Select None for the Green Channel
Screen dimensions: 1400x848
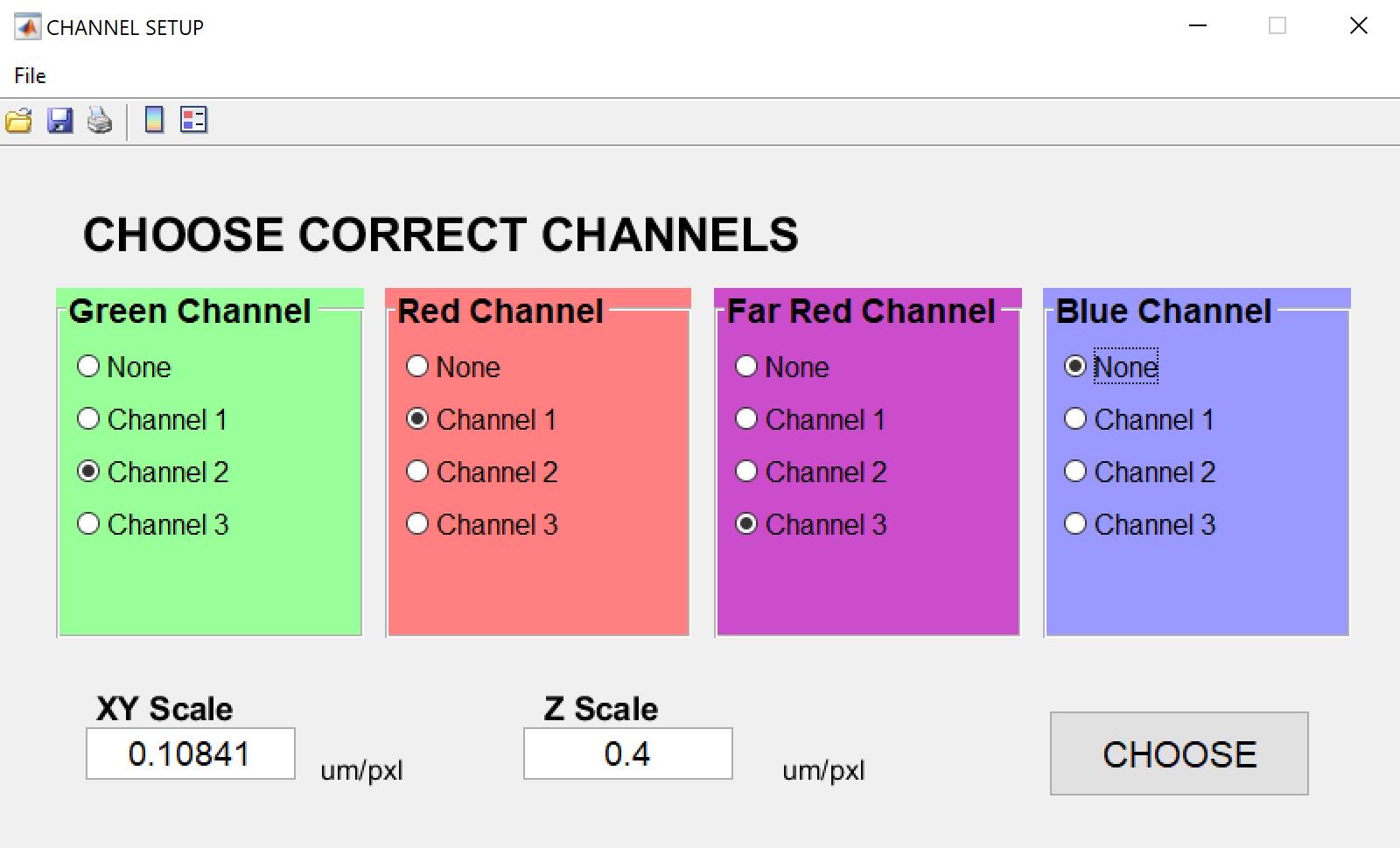click(88, 367)
